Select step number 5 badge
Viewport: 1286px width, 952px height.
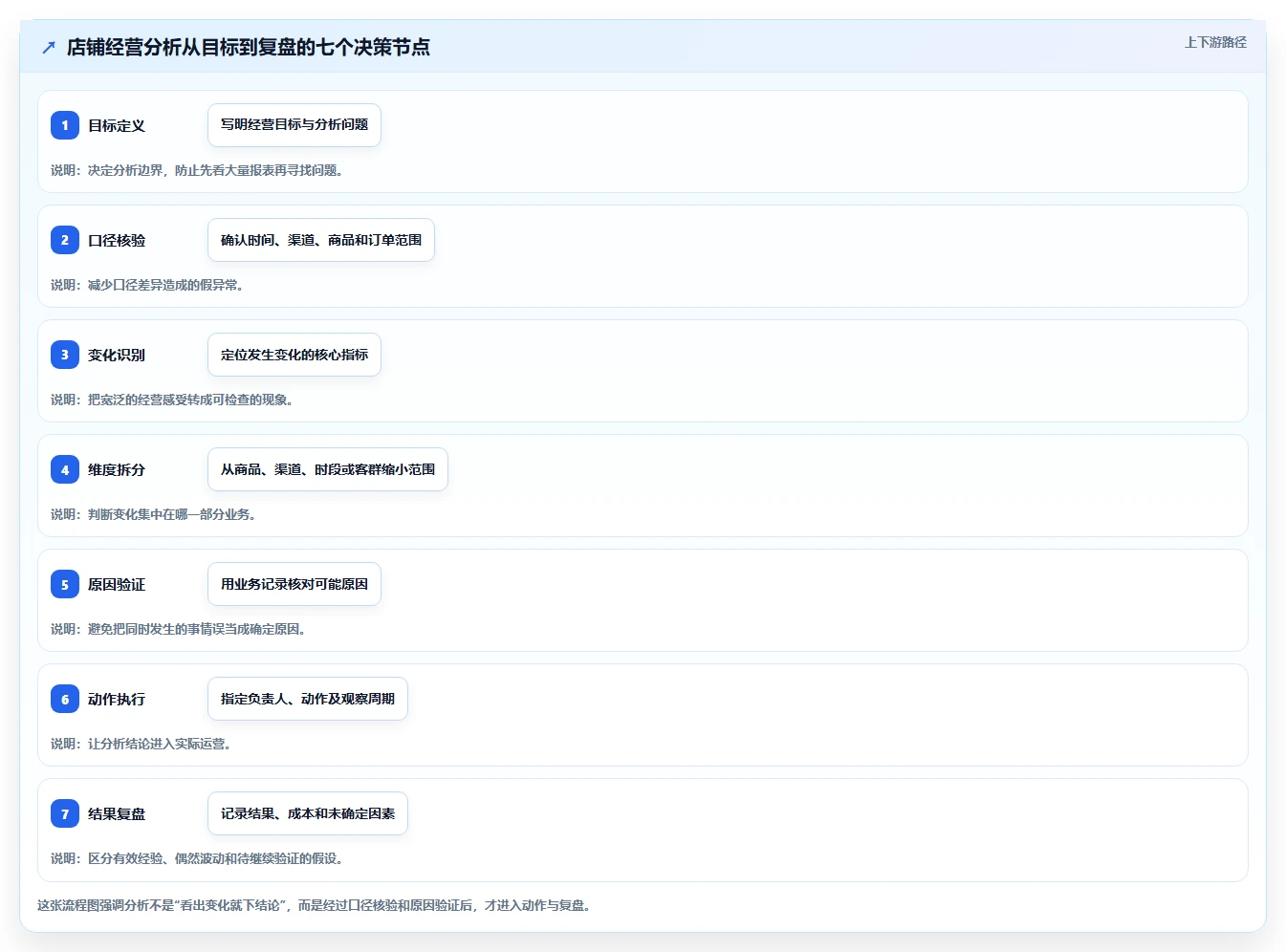coord(65,584)
